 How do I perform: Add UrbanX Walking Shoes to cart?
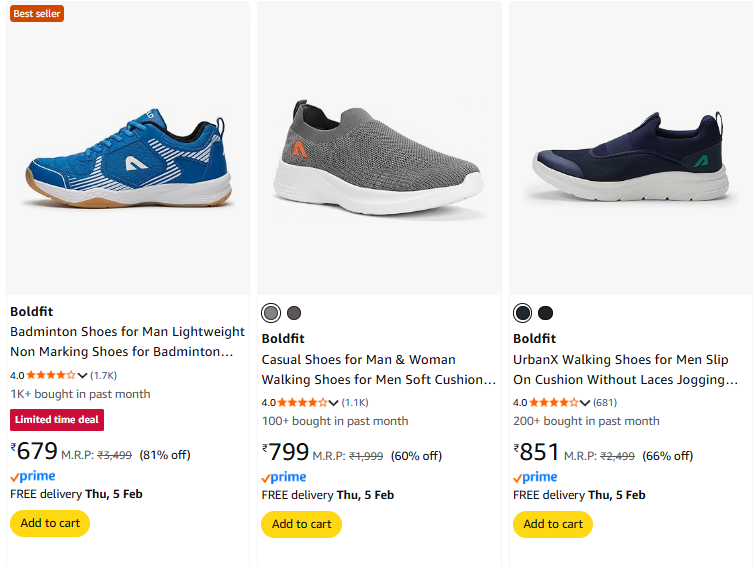tap(553, 524)
